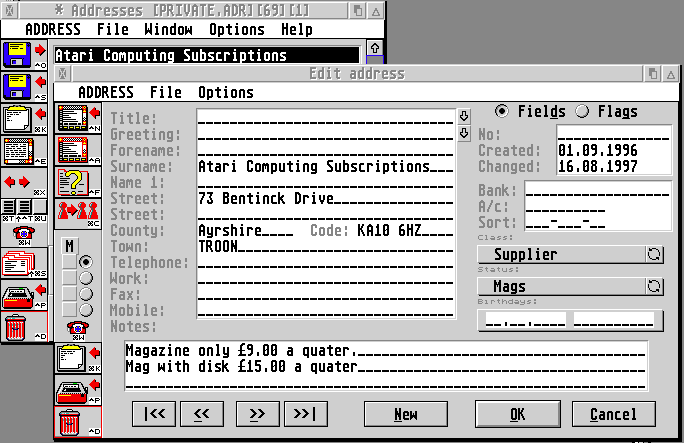Select the Mobile row radio button
Image resolution: width=684 pixels, height=443 pixels.
point(86,310)
